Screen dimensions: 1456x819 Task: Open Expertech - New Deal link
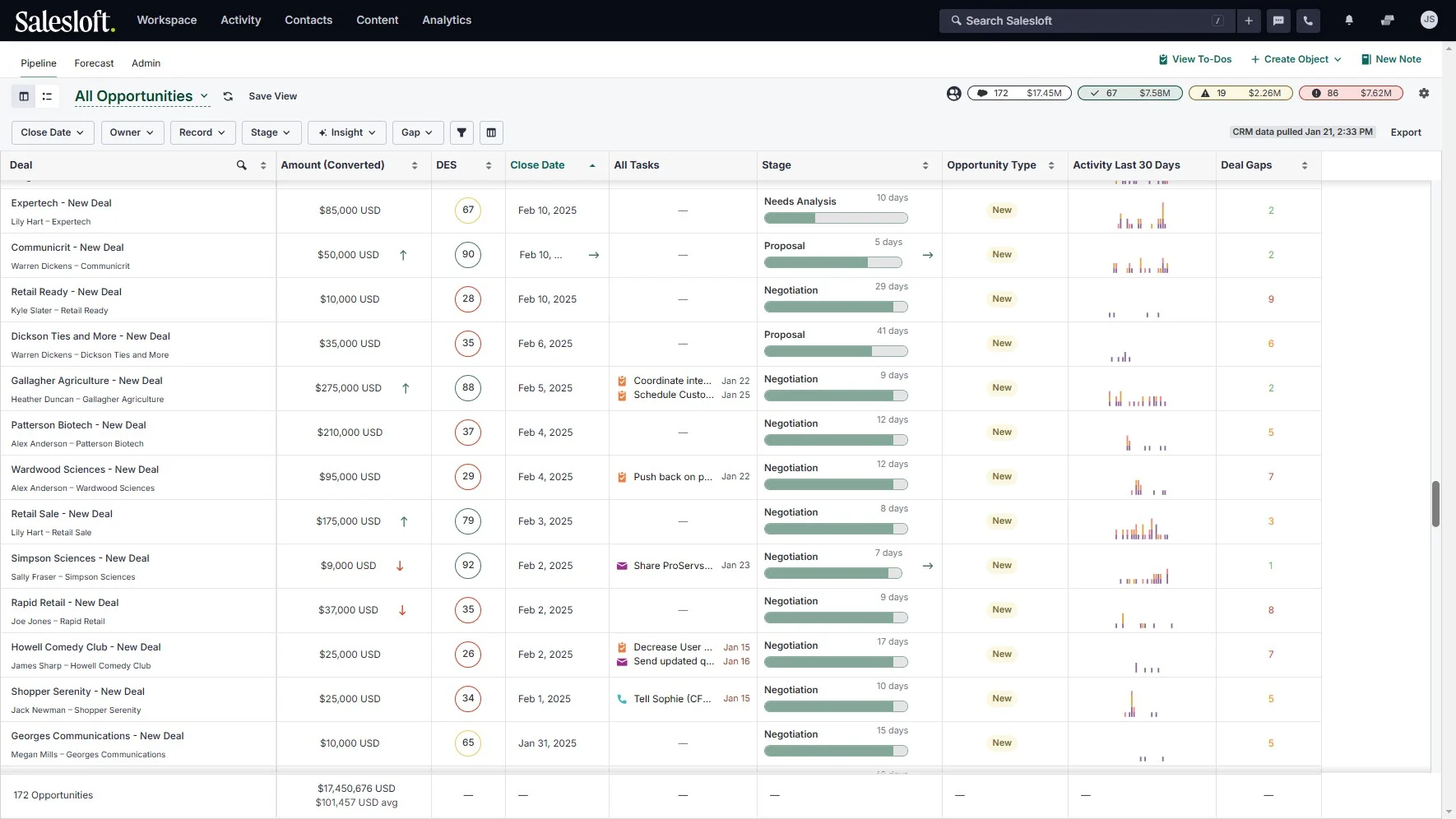[x=62, y=203]
